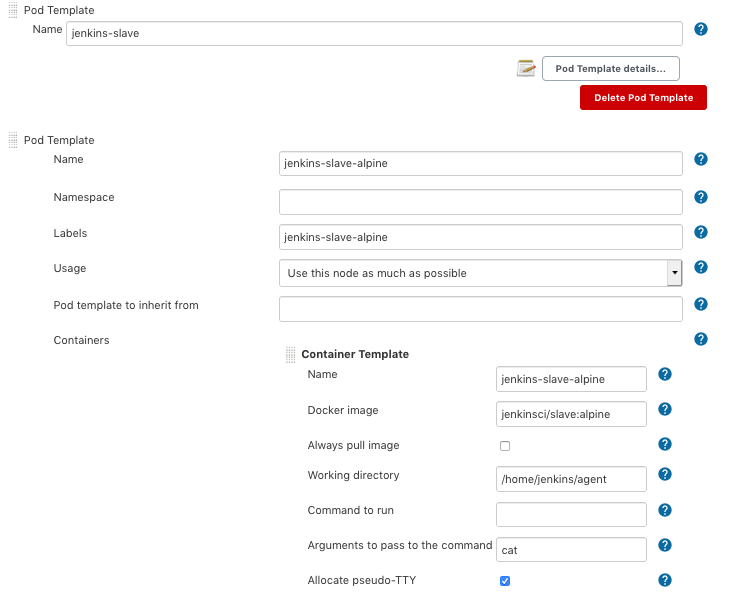Show help for Pod template to inherit from
737x600 pixels.
700,304
